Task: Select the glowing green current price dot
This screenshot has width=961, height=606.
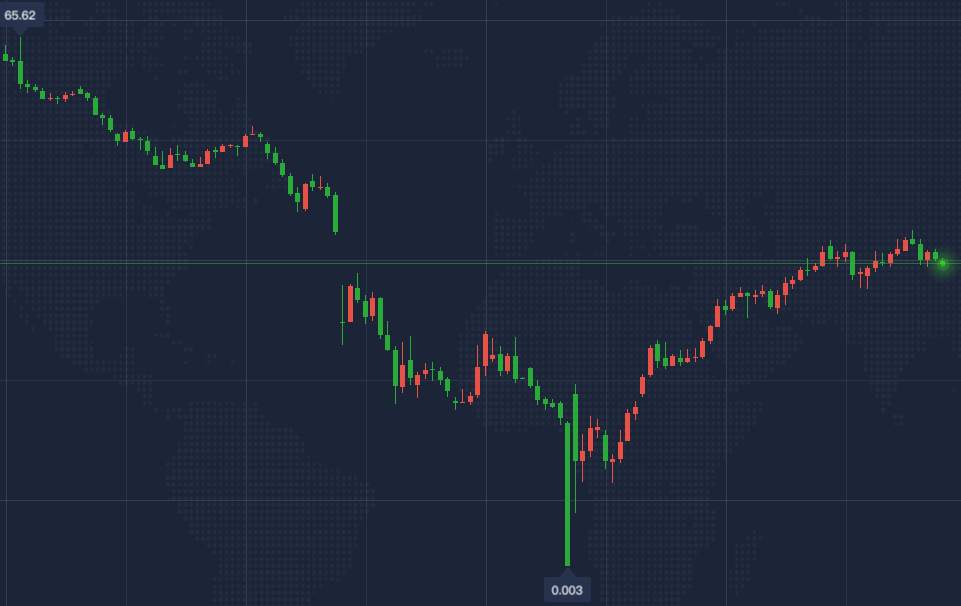Action: (943, 263)
